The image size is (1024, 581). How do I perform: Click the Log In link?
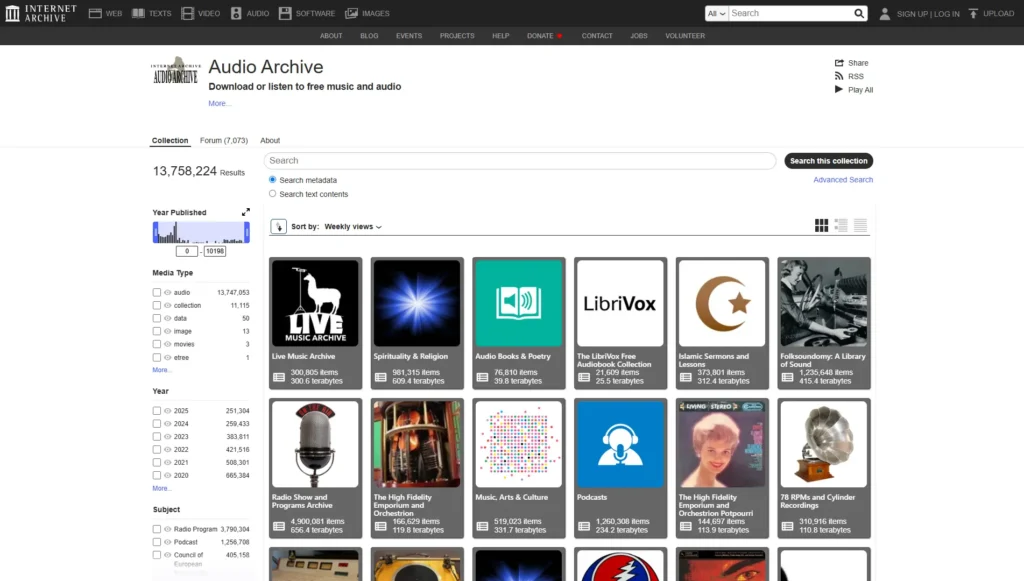tap(947, 14)
